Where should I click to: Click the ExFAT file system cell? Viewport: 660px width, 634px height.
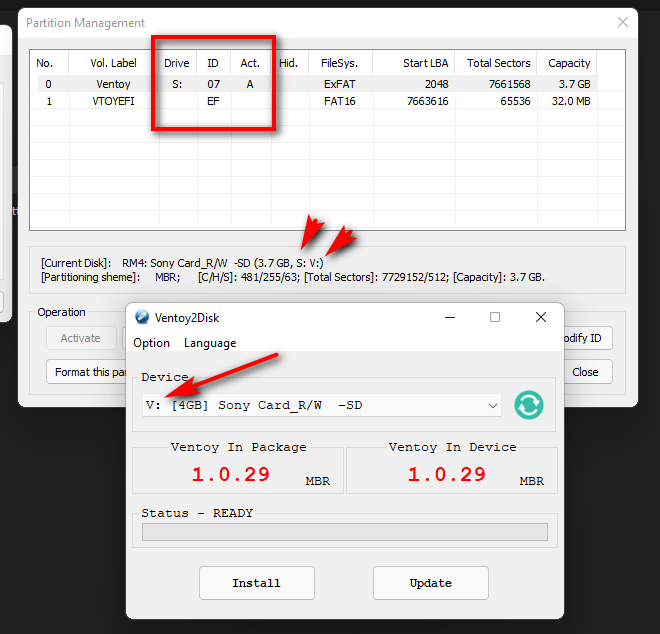pyautogui.click(x=340, y=84)
